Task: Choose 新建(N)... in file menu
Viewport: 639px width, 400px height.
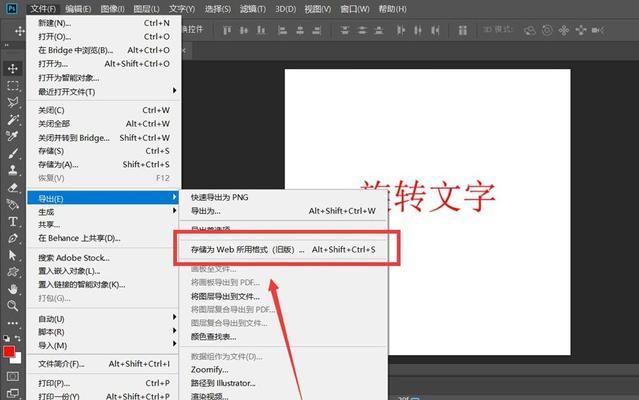Action: click(x=104, y=23)
